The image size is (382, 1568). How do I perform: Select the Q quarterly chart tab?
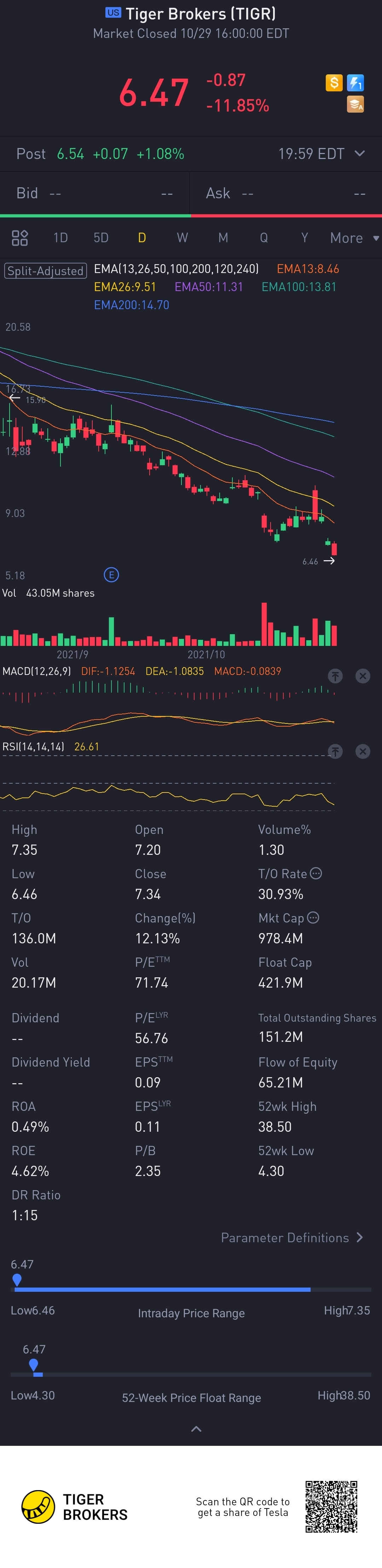point(264,238)
